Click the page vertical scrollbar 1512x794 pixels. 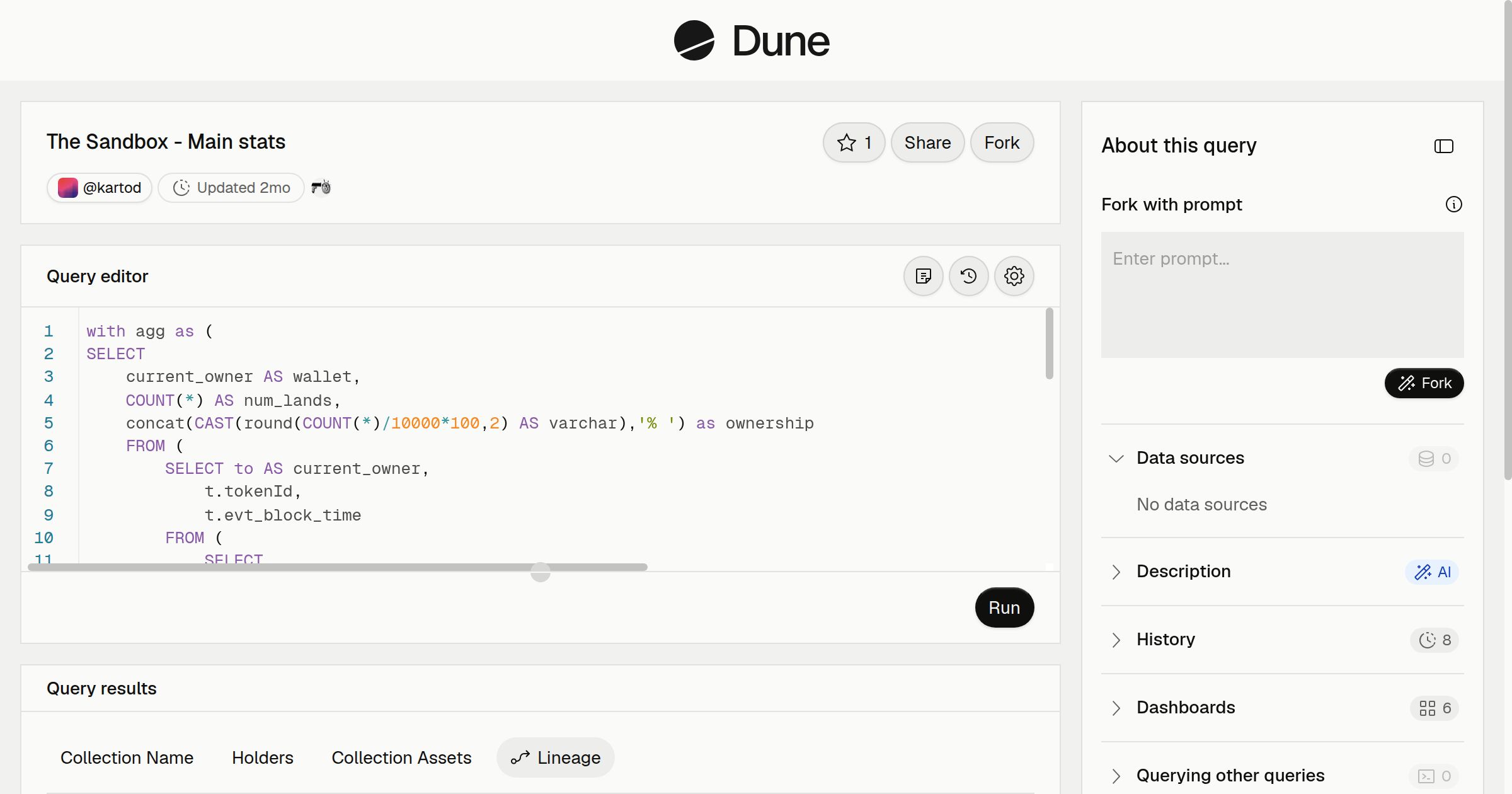pos(1508,239)
